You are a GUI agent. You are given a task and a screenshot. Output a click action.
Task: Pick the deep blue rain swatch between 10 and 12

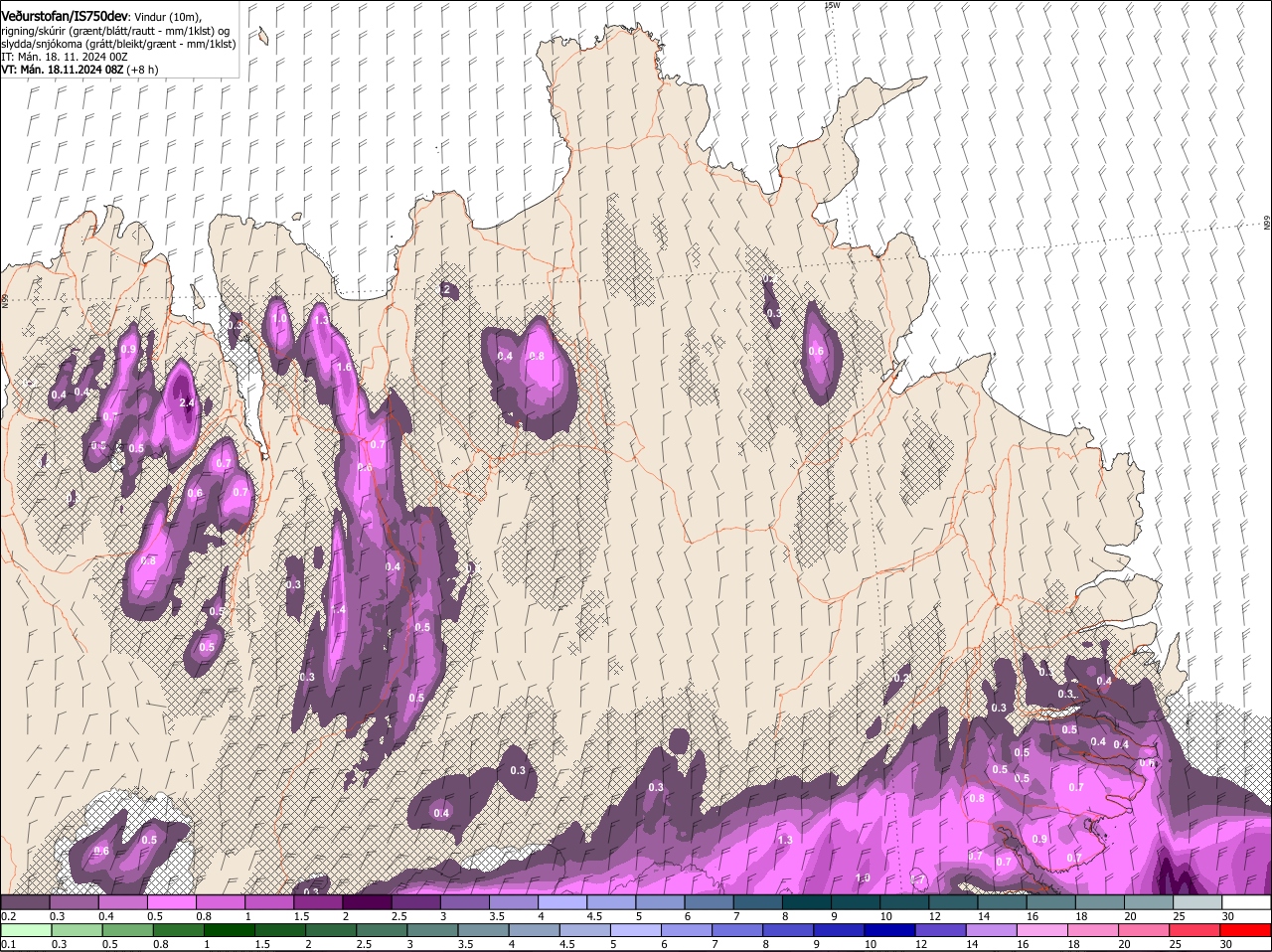pos(889,930)
